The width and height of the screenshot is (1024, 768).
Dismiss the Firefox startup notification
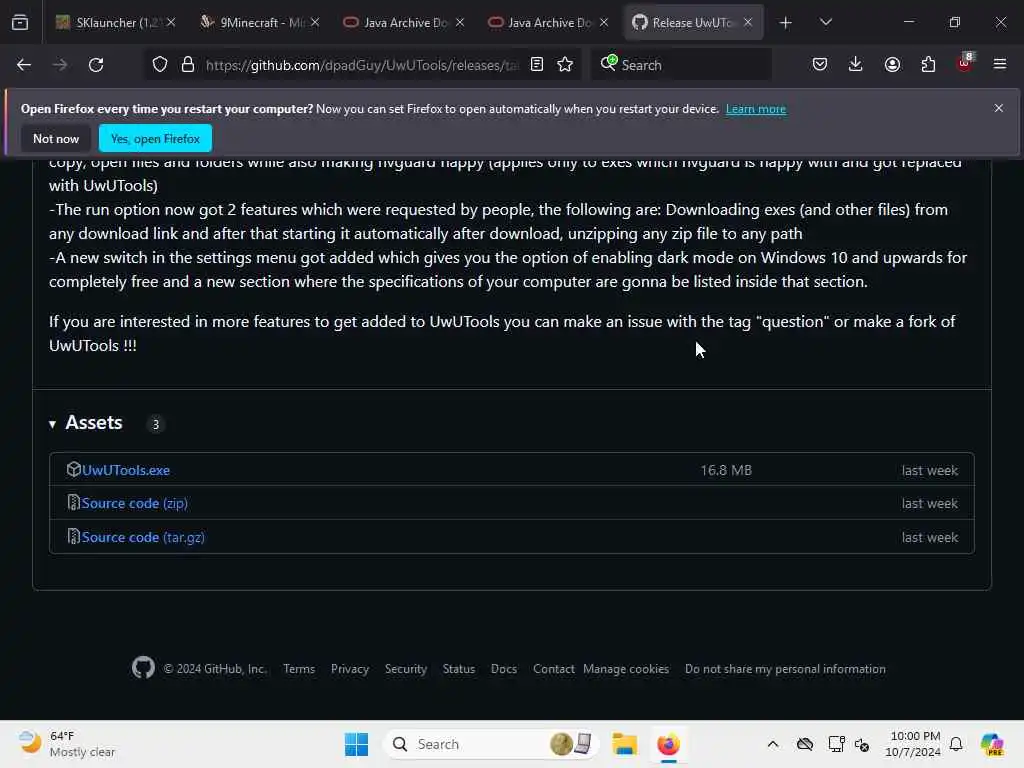click(x=999, y=108)
